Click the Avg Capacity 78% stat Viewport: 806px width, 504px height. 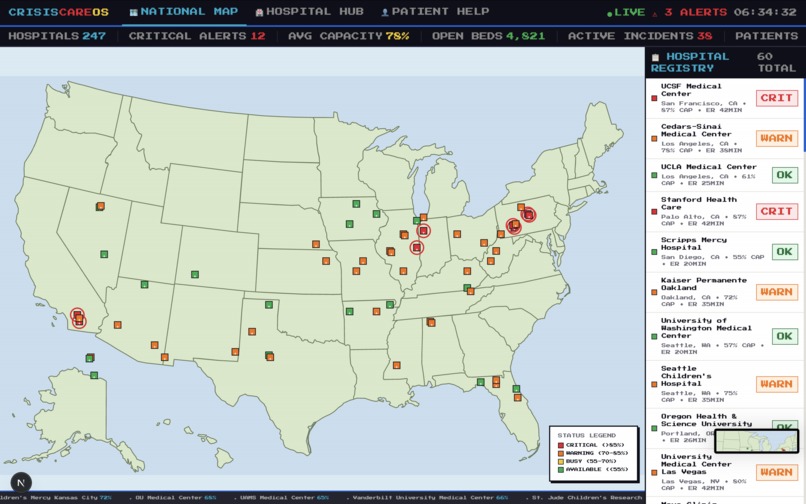tap(349, 36)
